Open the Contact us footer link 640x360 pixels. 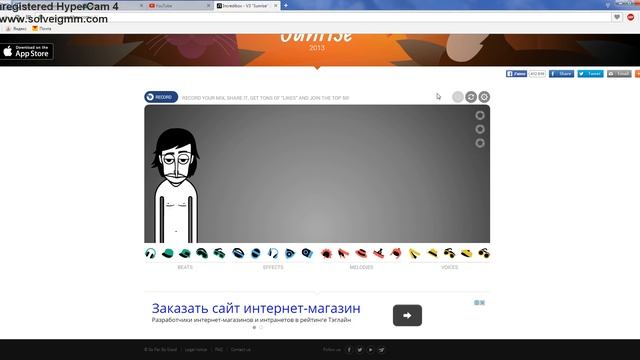click(x=241, y=349)
